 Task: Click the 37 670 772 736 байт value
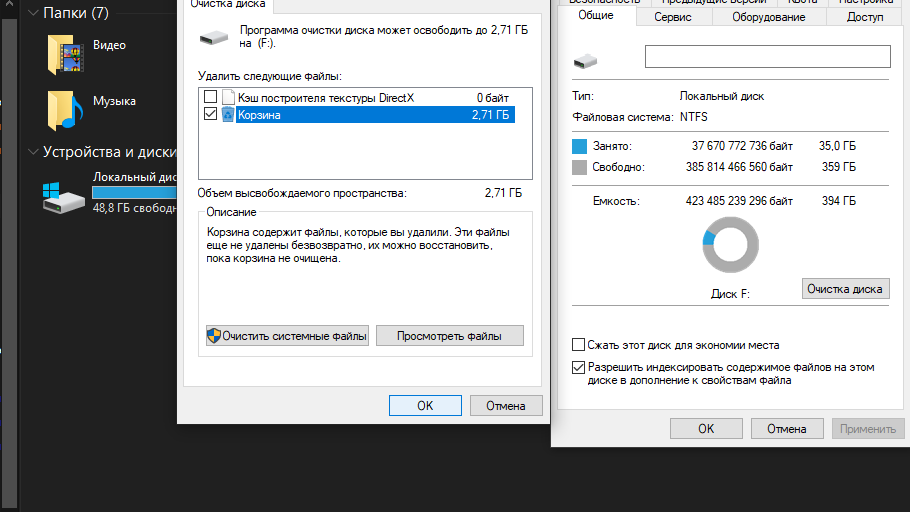742,146
